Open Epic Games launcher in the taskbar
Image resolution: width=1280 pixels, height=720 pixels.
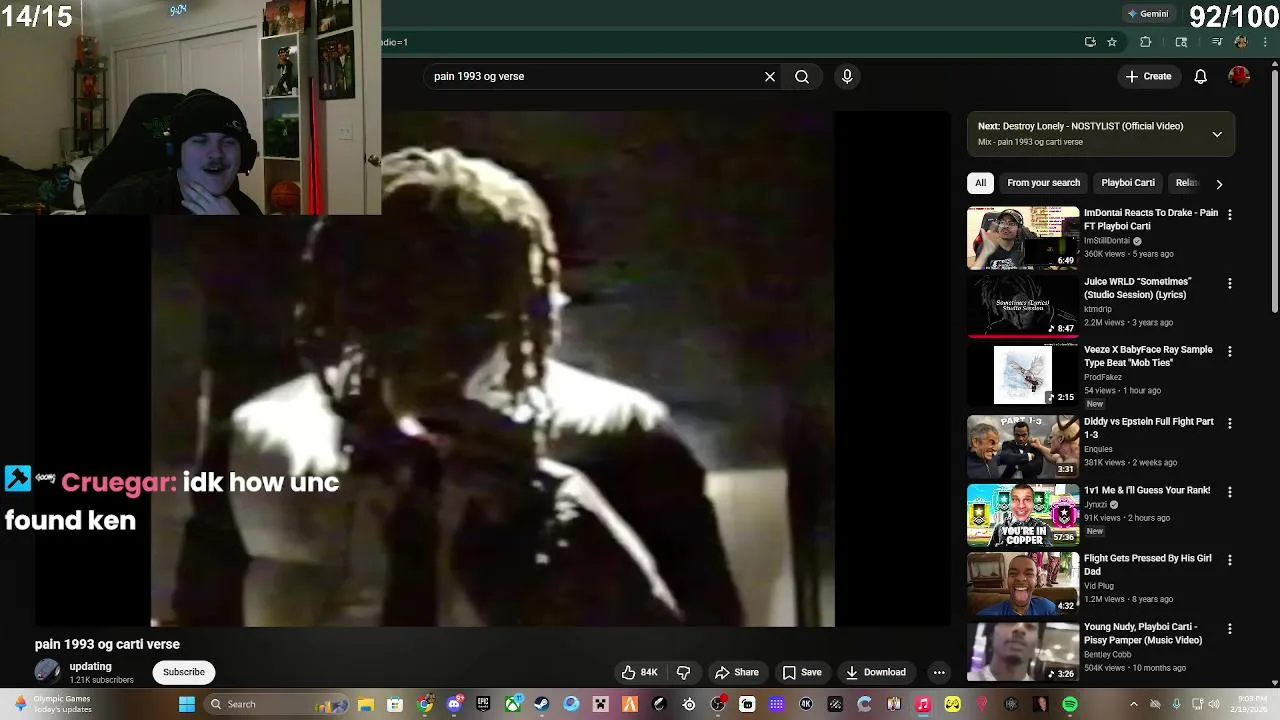(483, 704)
